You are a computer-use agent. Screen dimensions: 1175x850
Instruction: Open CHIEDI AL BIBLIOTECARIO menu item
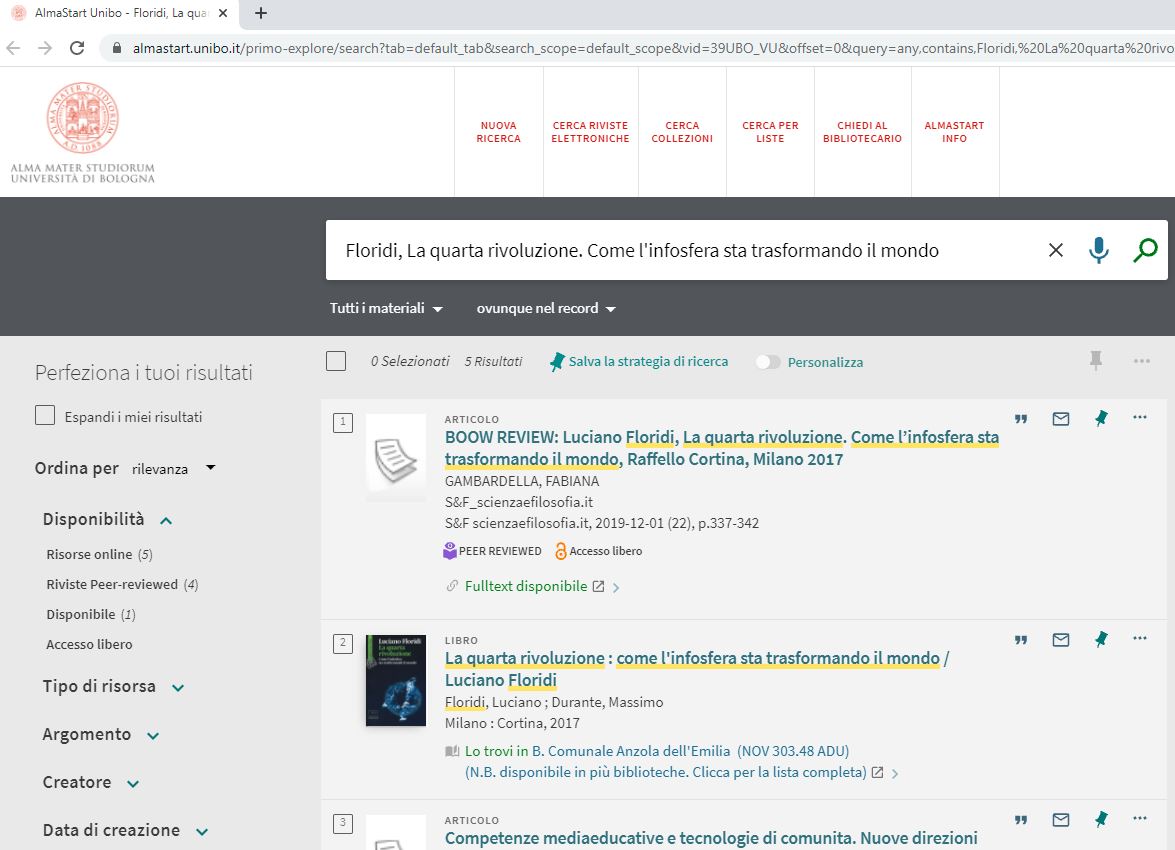(x=863, y=132)
